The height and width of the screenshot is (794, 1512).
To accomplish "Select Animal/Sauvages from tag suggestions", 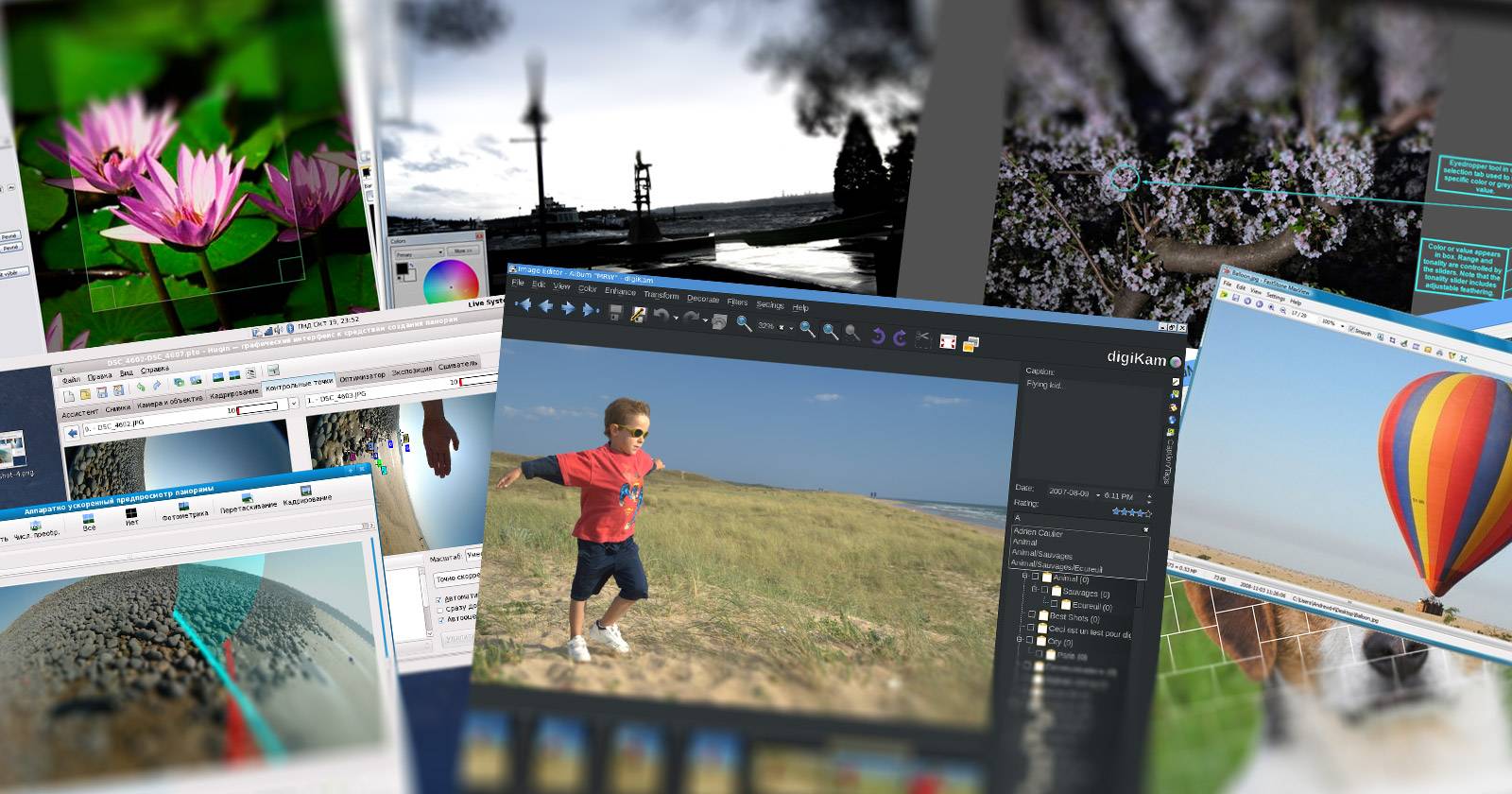I will [1042, 554].
